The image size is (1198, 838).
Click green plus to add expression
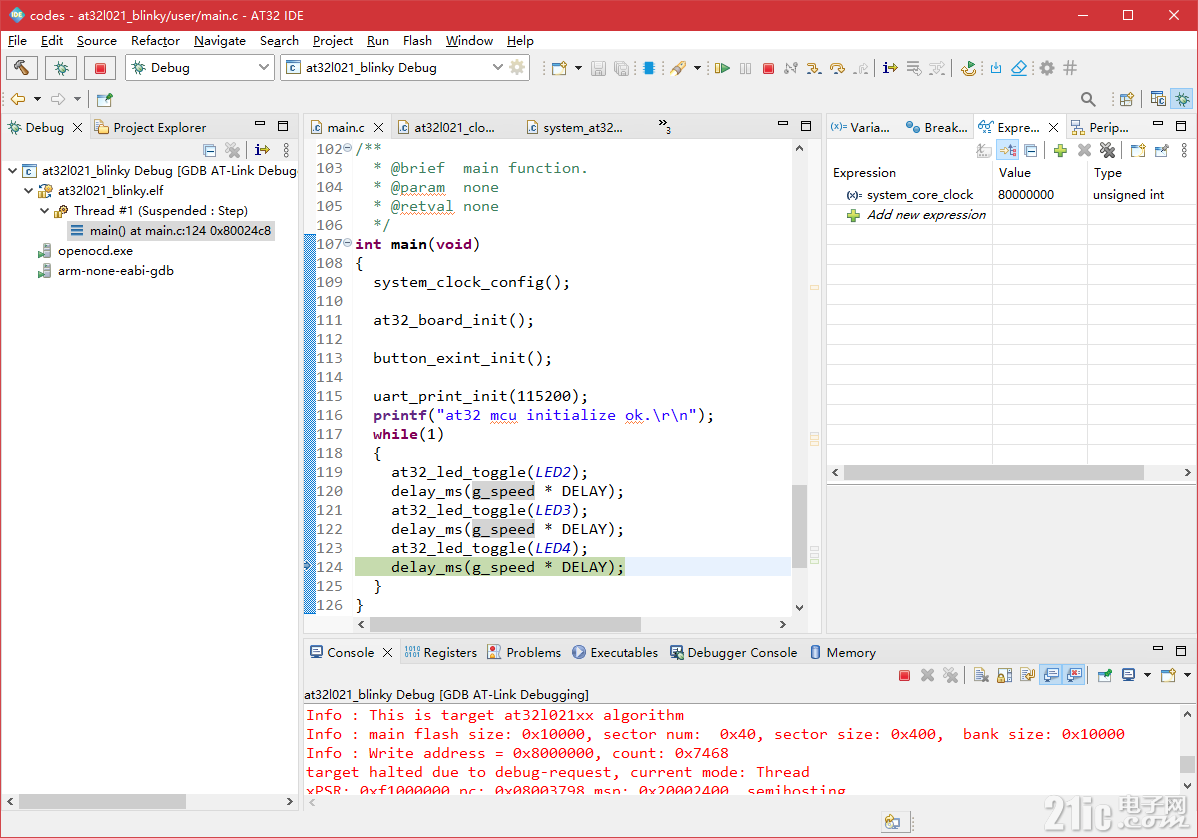1060,150
